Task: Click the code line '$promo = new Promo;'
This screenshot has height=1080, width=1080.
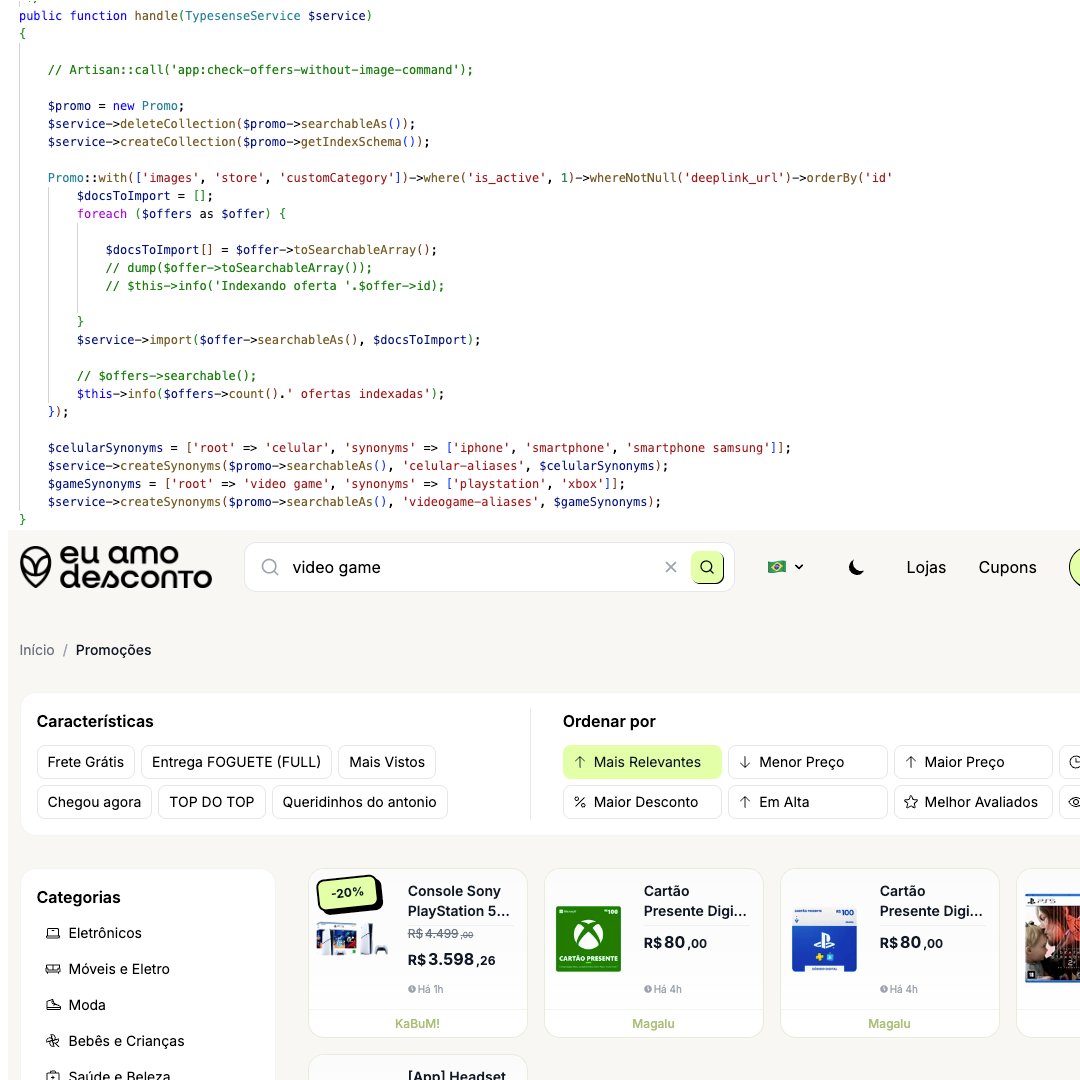Action: point(116,106)
